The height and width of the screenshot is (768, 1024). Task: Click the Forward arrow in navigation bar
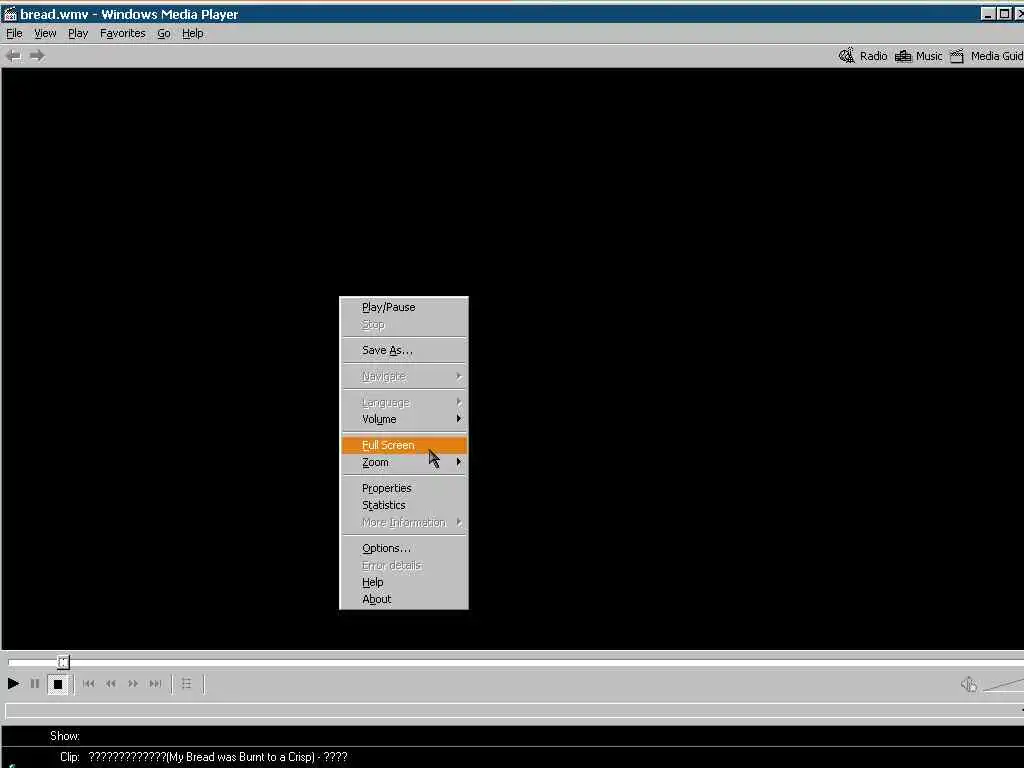37,56
